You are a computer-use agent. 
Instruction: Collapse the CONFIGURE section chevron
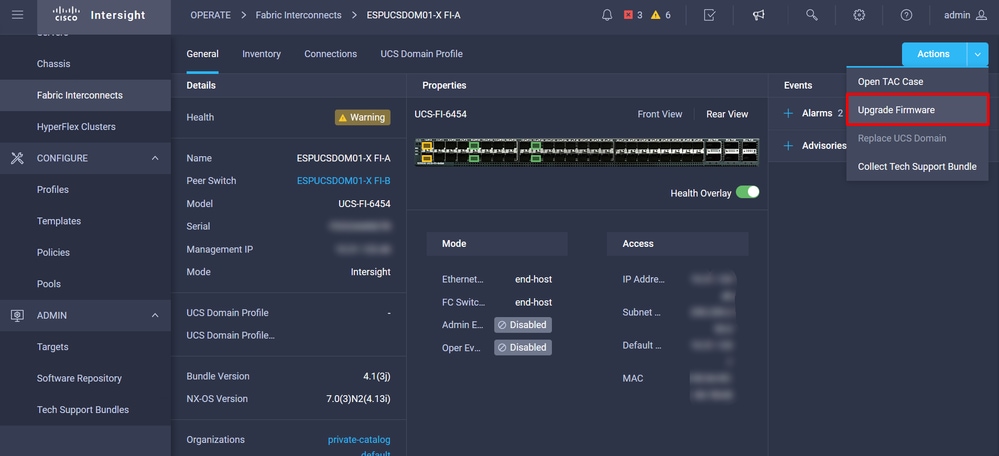(155, 158)
